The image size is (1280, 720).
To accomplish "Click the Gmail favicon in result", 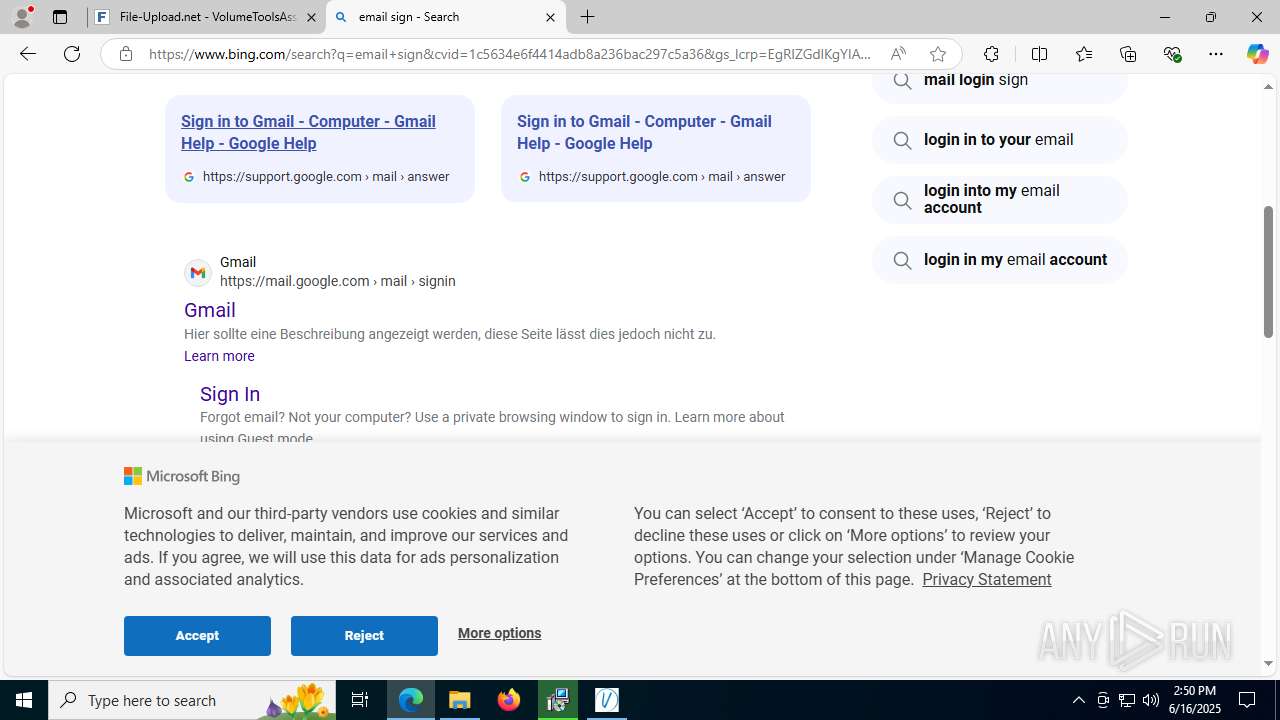I will point(198,272).
